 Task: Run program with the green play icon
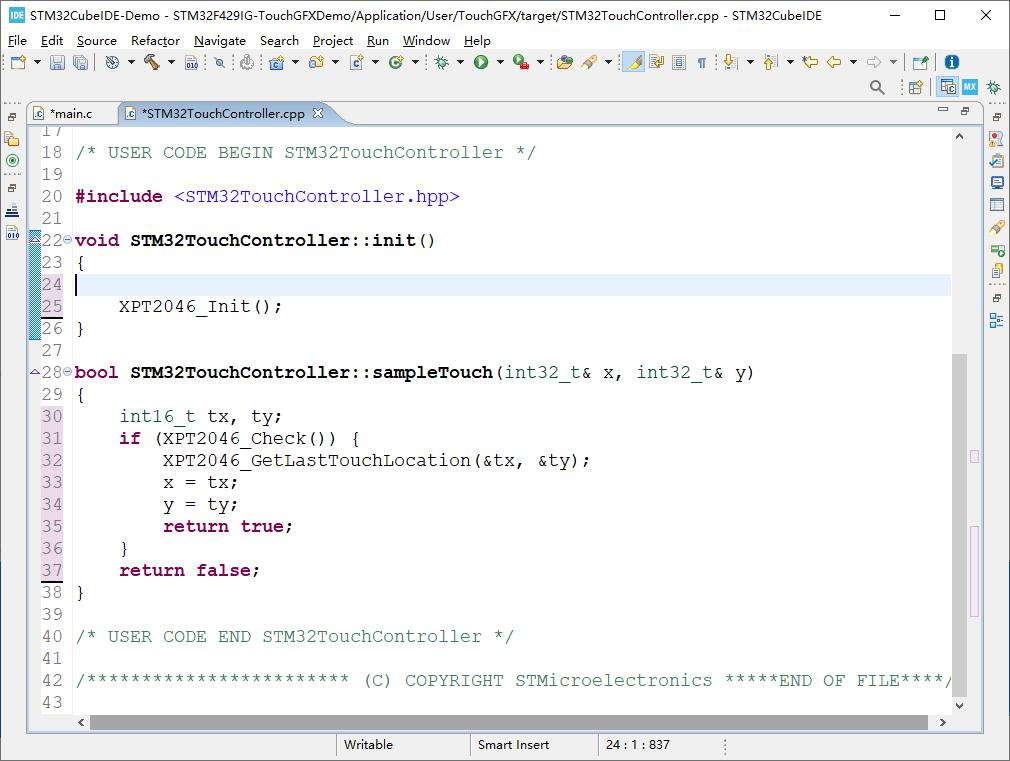tap(481, 62)
